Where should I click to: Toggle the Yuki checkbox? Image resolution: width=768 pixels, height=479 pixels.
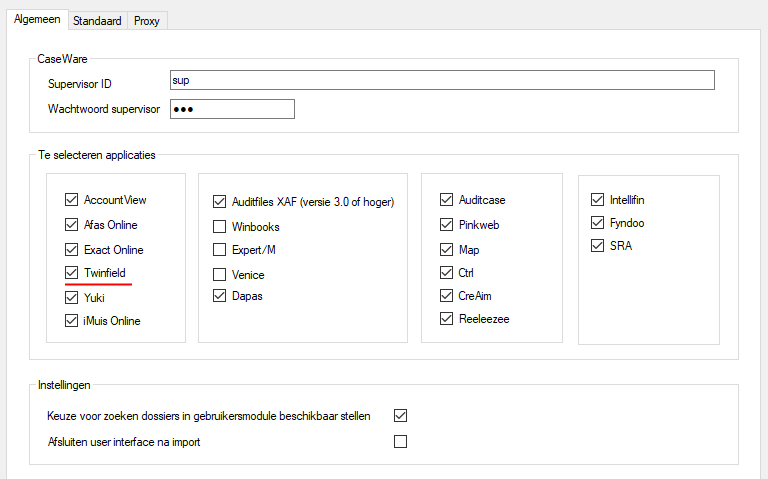click(x=72, y=297)
